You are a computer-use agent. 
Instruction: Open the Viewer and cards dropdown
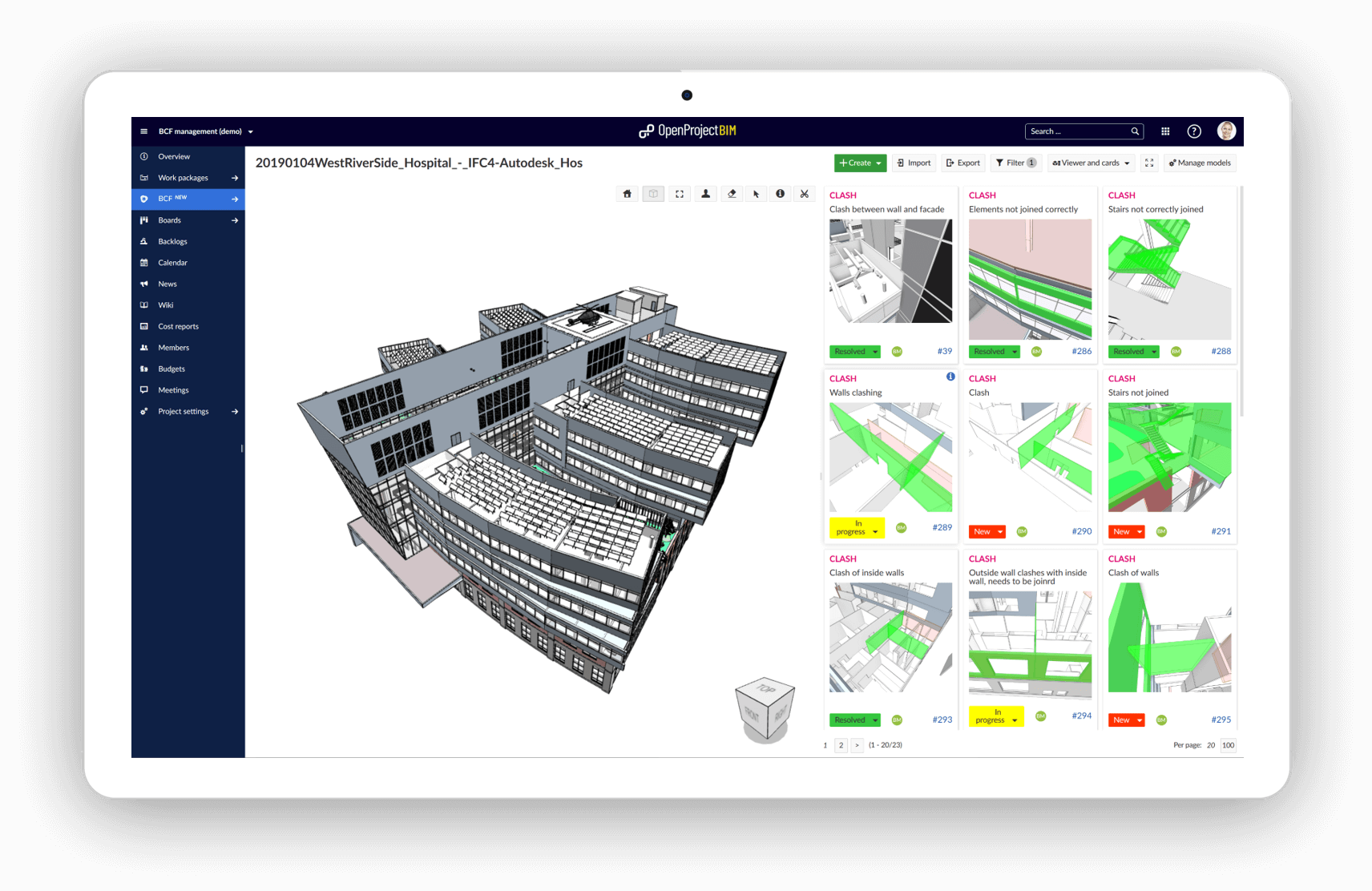point(1091,163)
